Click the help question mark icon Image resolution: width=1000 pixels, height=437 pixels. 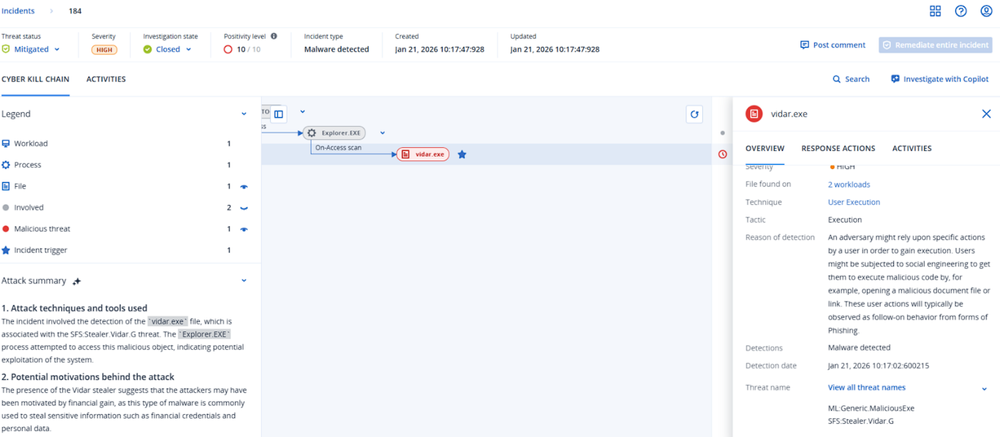tap(961, 11)
